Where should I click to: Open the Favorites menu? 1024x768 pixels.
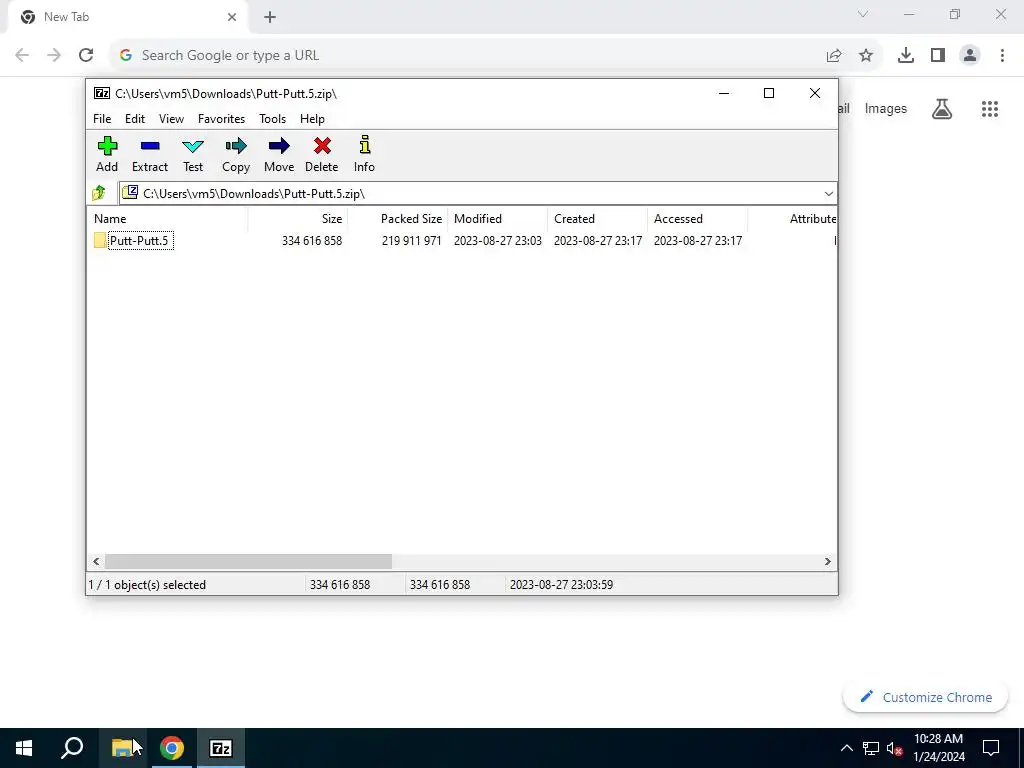click(x=221, y=119)
